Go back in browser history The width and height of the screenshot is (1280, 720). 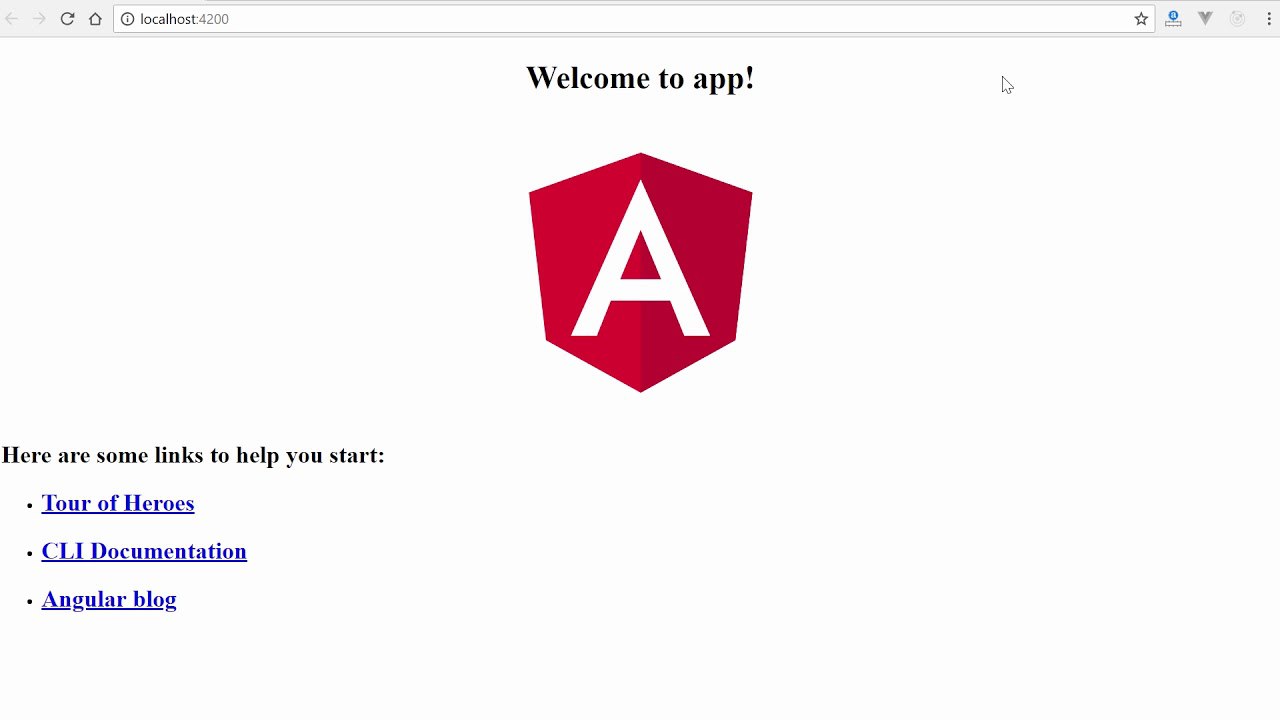[12, 19]
